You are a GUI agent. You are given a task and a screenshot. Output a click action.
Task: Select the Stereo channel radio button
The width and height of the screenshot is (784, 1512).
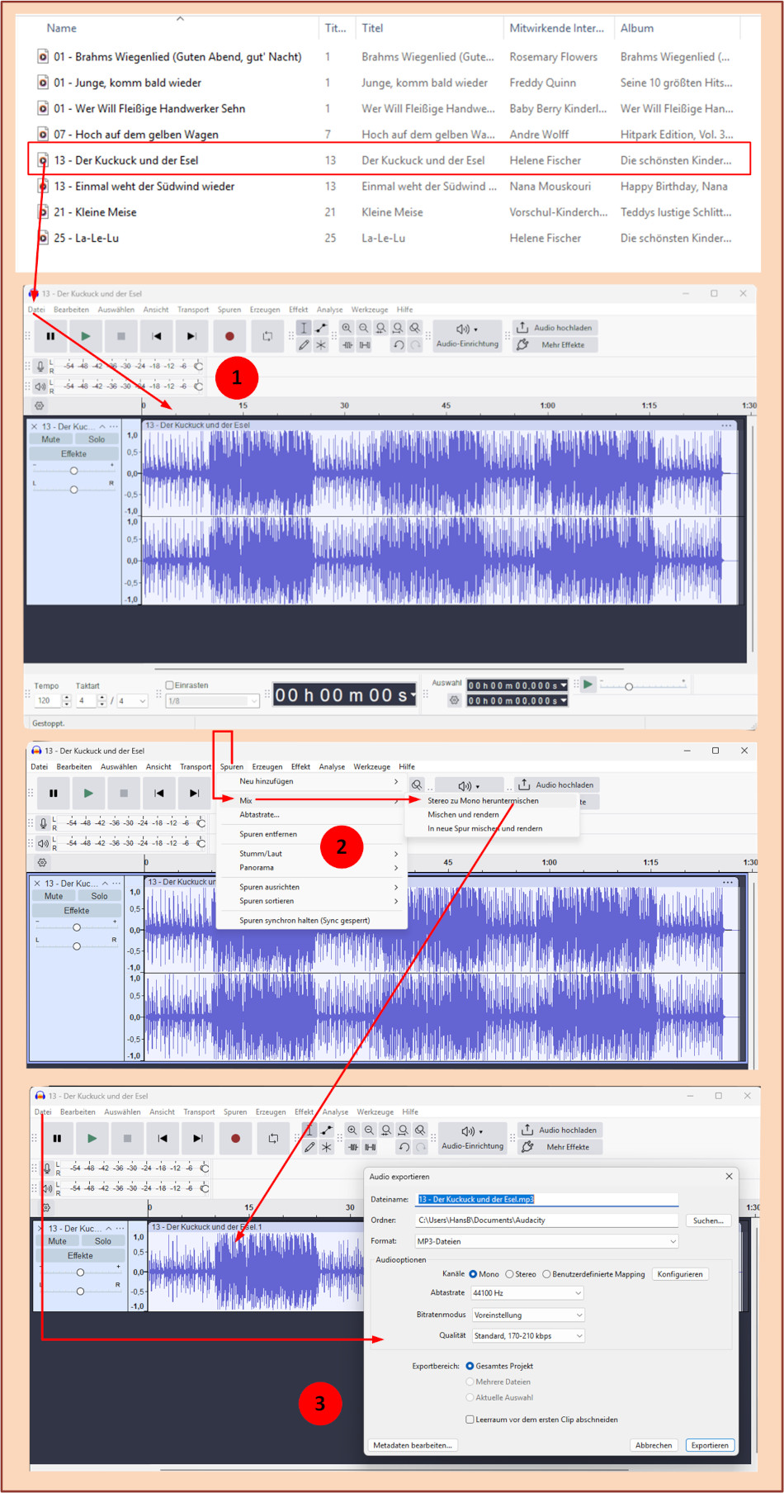(x=510, y=1274)
